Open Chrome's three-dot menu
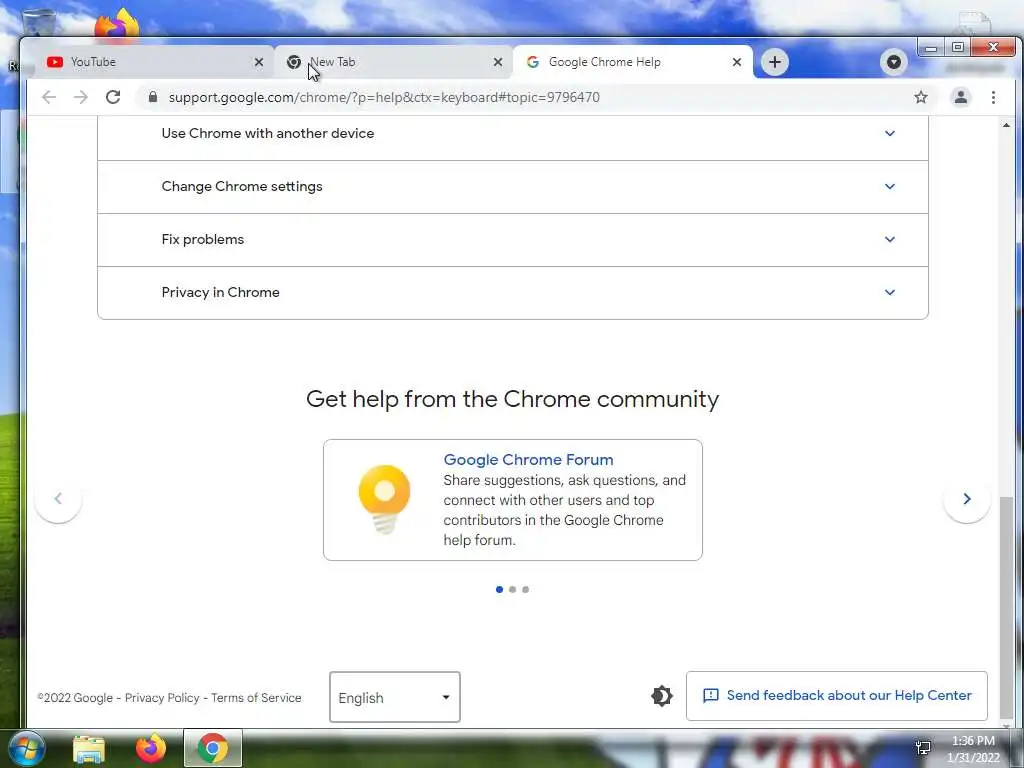This screenshot has height=768, width=1024. (x=993, y=97)
